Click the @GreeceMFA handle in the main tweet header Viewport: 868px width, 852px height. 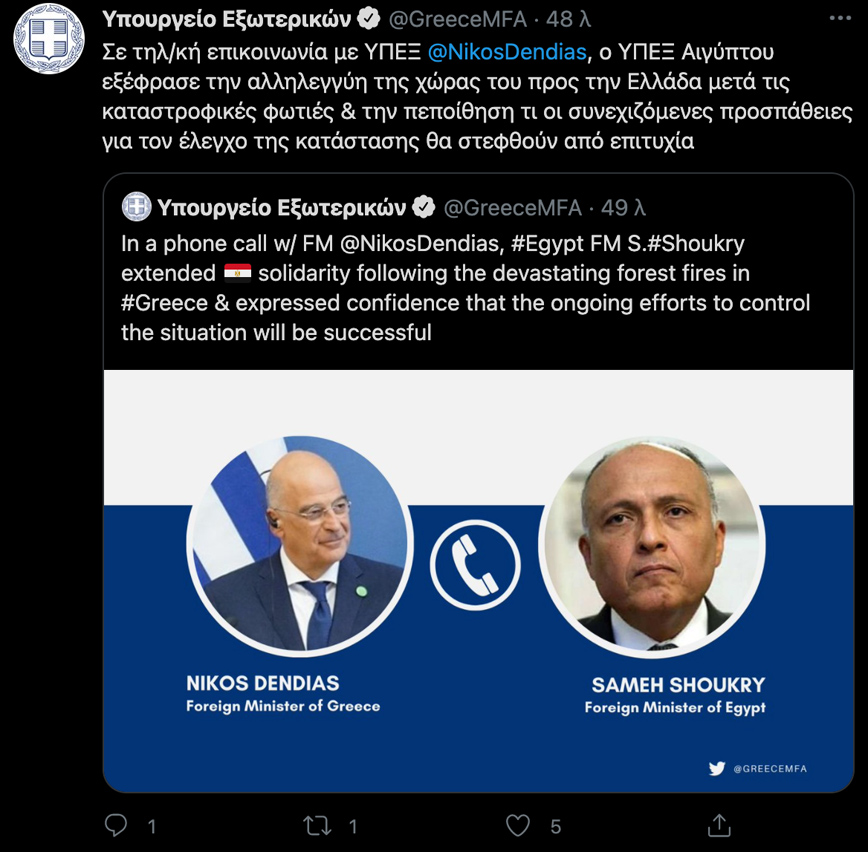pyautogui.click(x=457, y=19)
